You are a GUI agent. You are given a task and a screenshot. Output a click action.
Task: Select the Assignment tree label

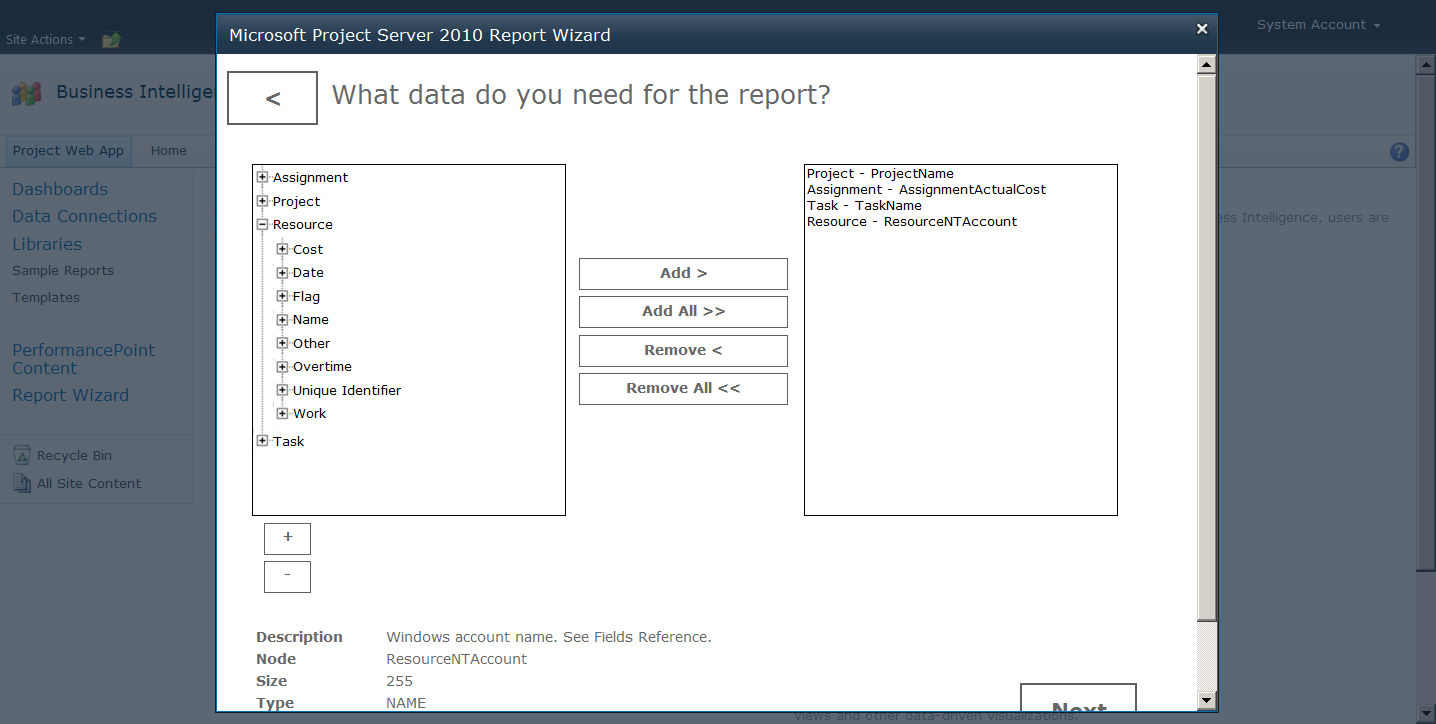click(x=310, y=177)
